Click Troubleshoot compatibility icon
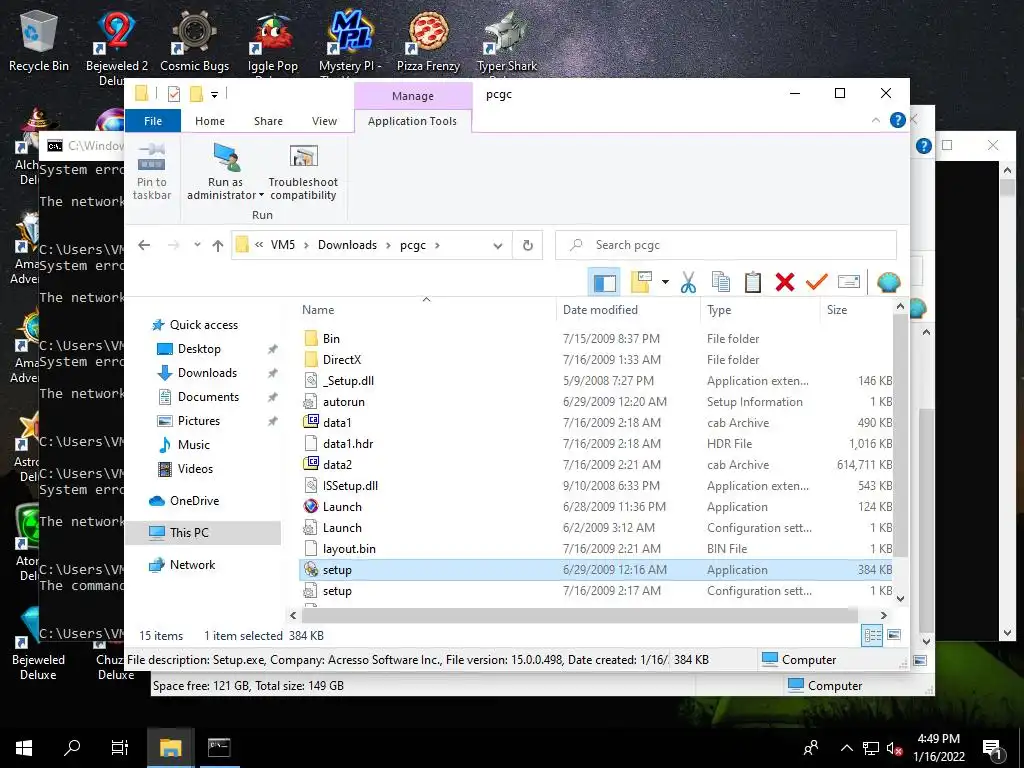The width and height of the screenshot is (1024, 768). point(303,157)
